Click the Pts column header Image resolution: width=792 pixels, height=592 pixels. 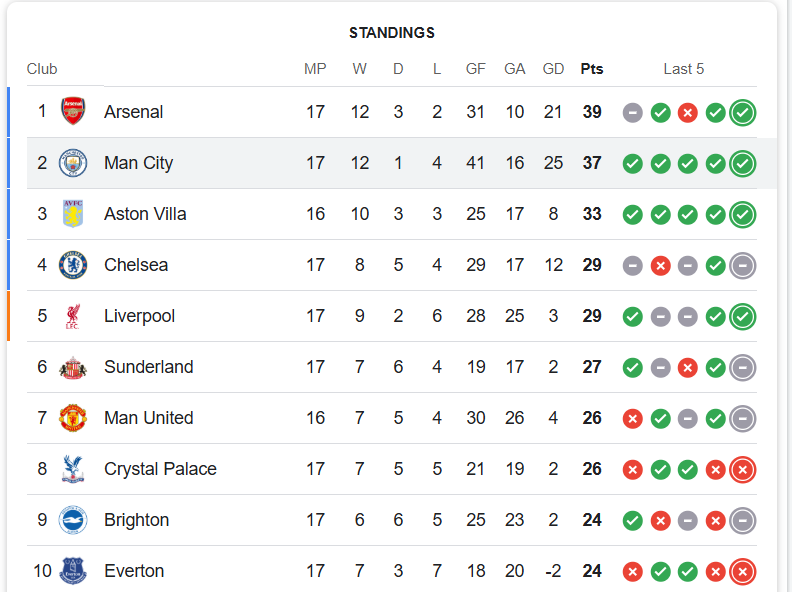tap(592, 69)
